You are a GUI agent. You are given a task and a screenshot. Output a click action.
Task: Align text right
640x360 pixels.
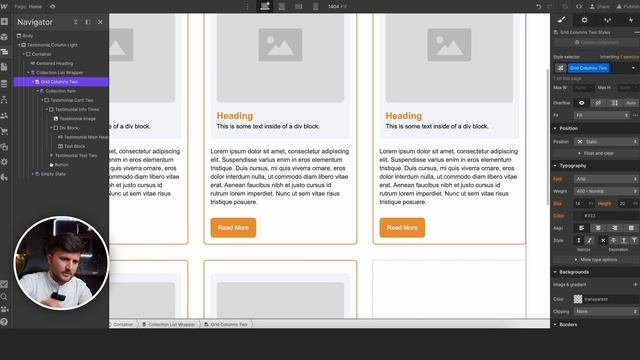click(615, 228)
